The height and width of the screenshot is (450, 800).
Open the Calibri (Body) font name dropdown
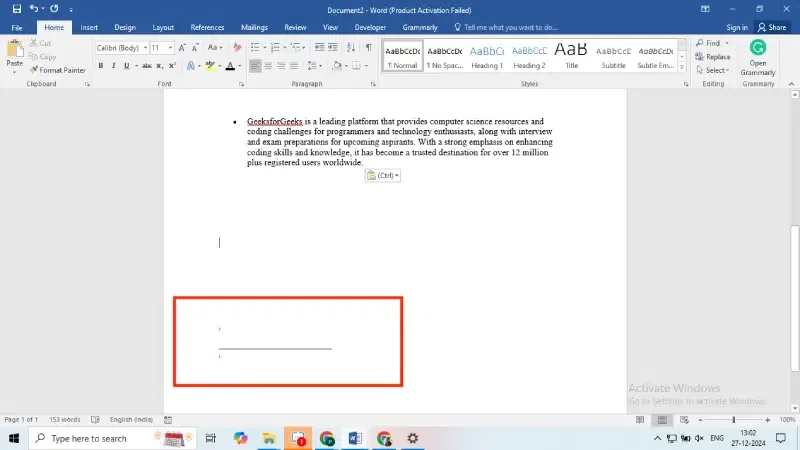pos(145,47)
